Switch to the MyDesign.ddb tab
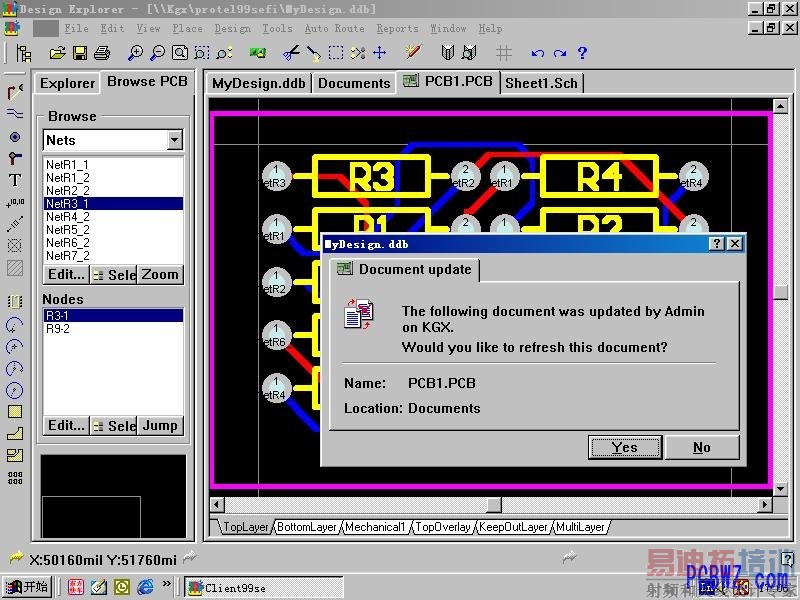Viewport: 800px width, 600px height. [259, 83]
